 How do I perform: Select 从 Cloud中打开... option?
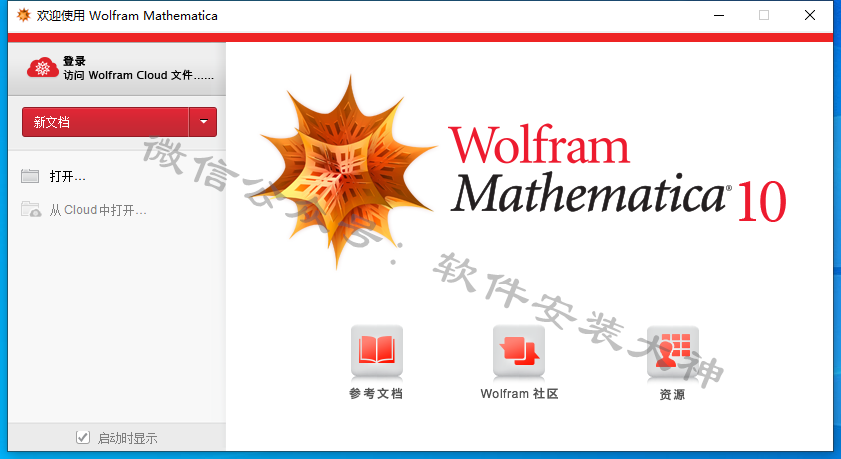tap(98, 210)
